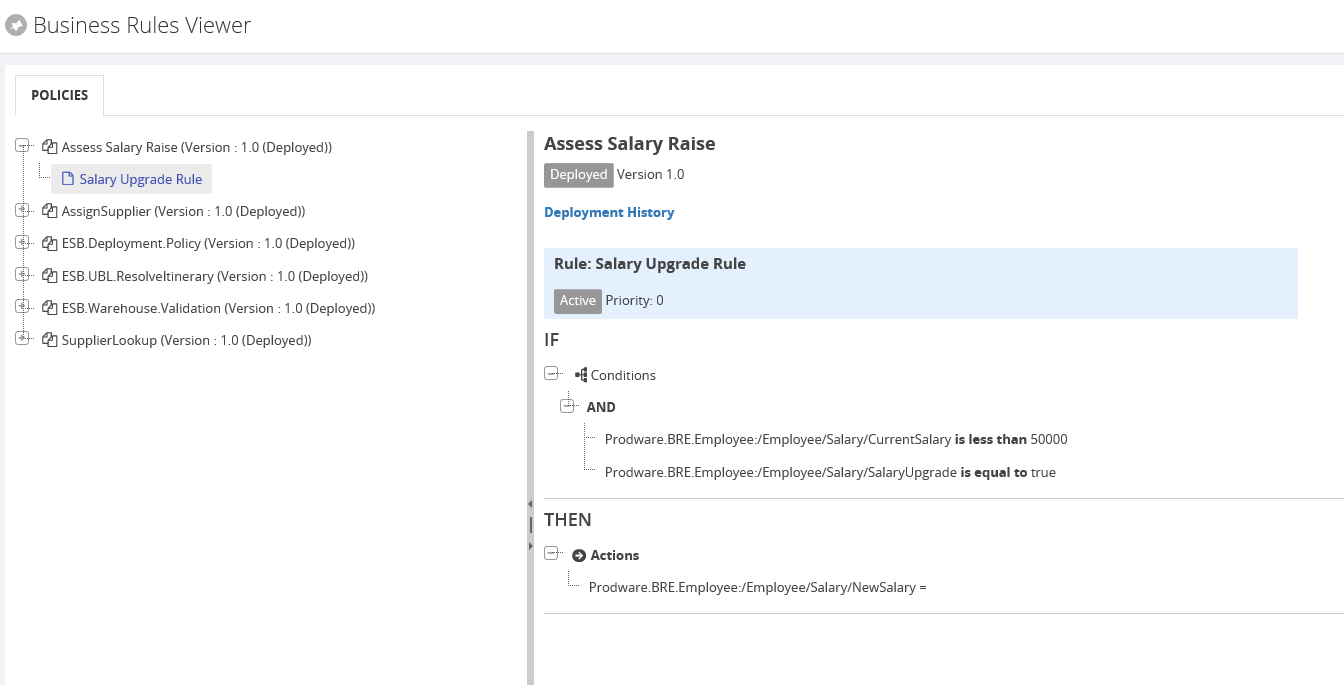Switch to the POLICIES tab
The width and height of the screenshot is (1344, 685).
coord(60,95)
